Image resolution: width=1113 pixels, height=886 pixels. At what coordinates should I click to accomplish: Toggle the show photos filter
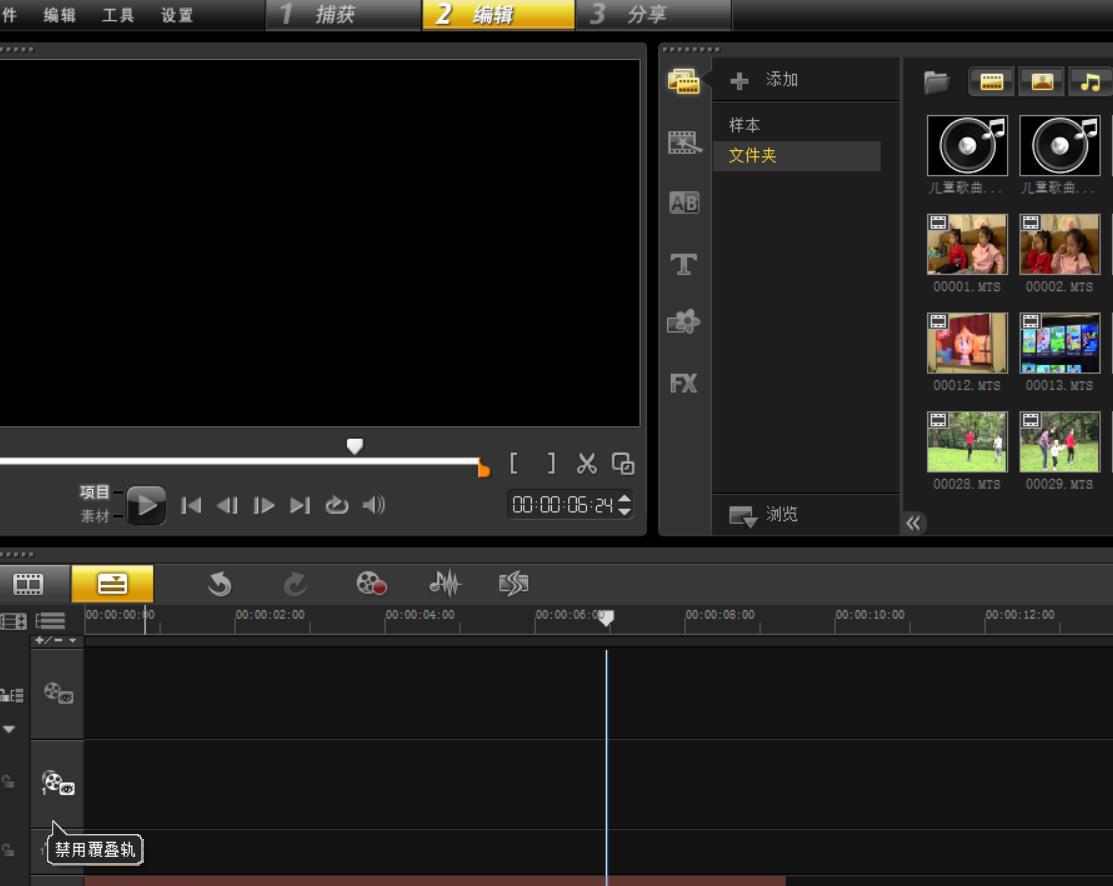1042,82
